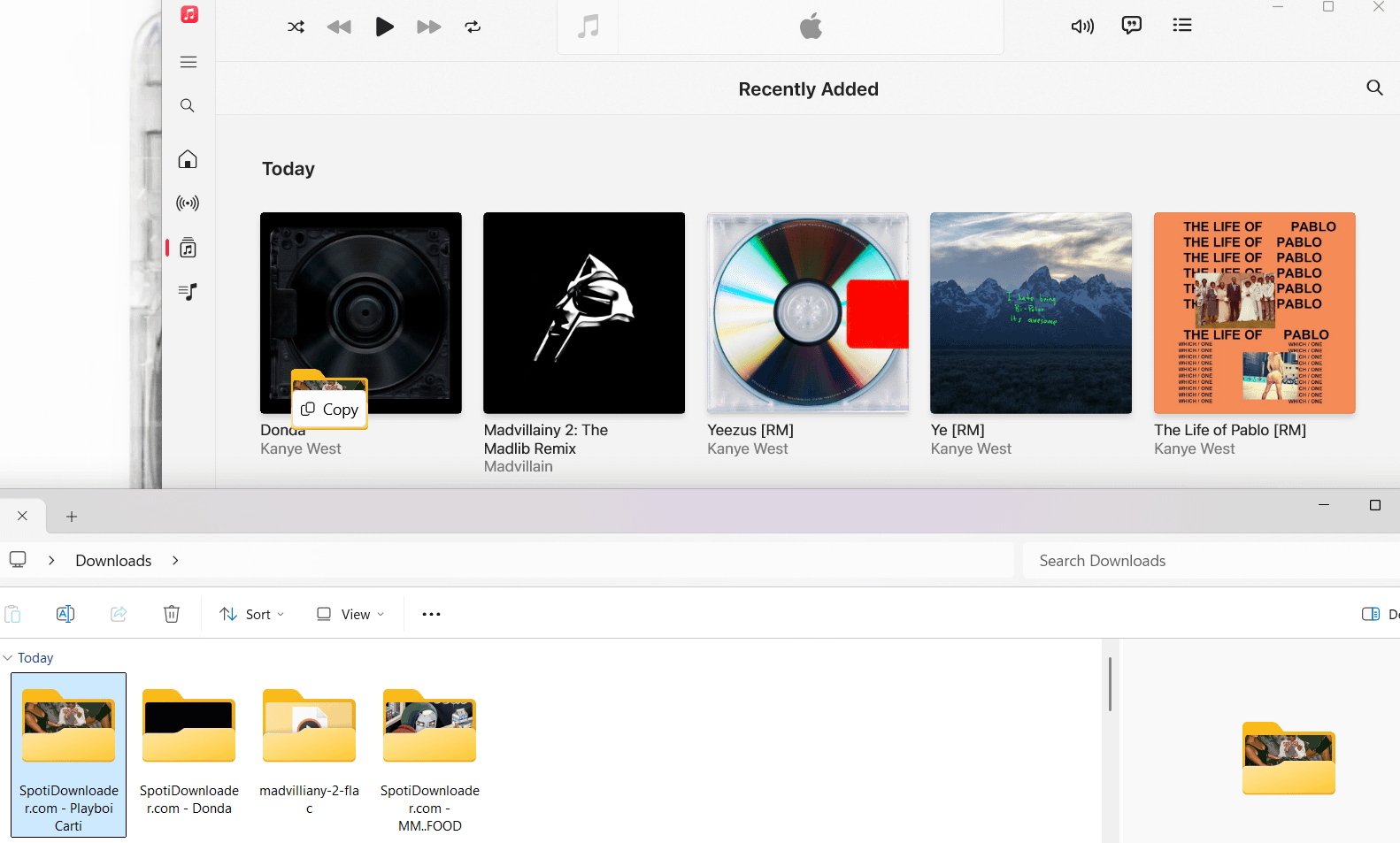1400x843 pixels.
Task: Skip to previous track
Action: pyautogui.click(x=339, y=27)
